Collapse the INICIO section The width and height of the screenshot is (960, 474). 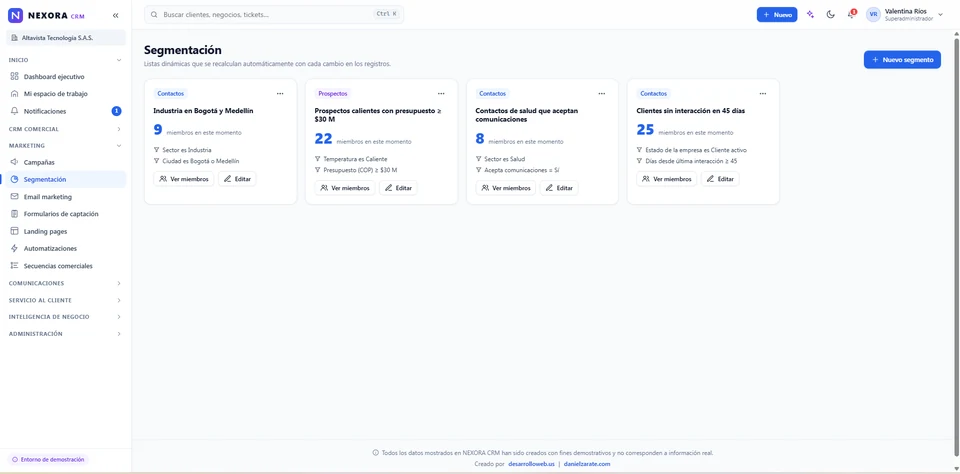tap(66, 60)
